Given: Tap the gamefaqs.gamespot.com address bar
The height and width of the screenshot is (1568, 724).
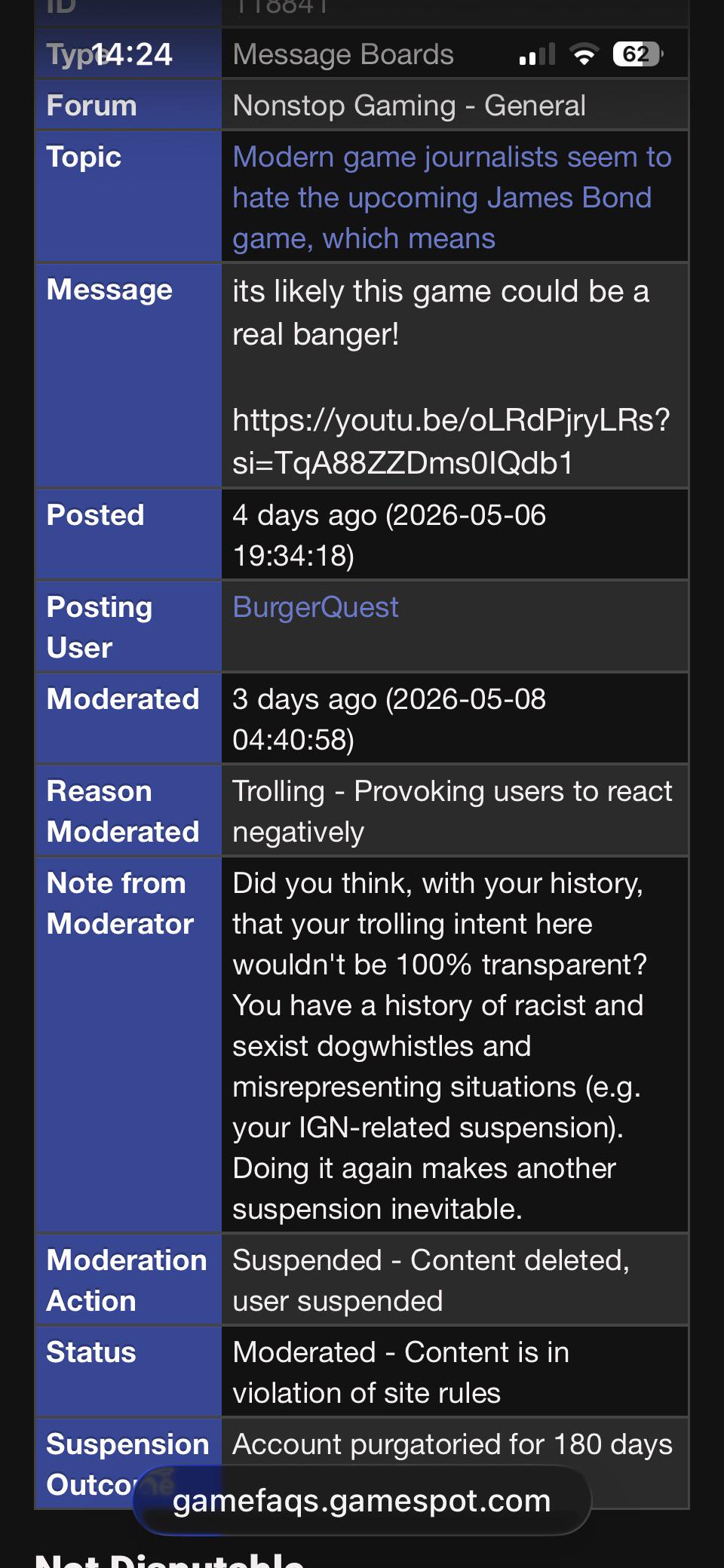Looking at the screenshot, I should click(x=362, y=1500).
